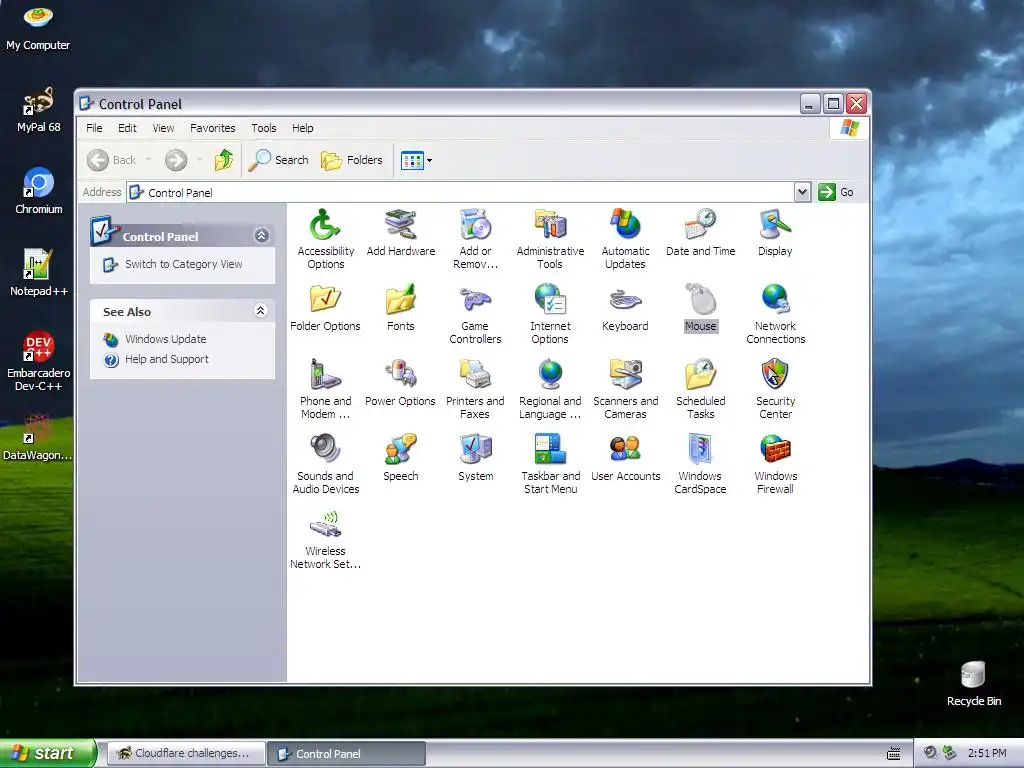The height and width of the screenshot is (768, 1024).
Task: Open Windows CardSpace icon
Action: pyautogui.click(x=701, y=450)
